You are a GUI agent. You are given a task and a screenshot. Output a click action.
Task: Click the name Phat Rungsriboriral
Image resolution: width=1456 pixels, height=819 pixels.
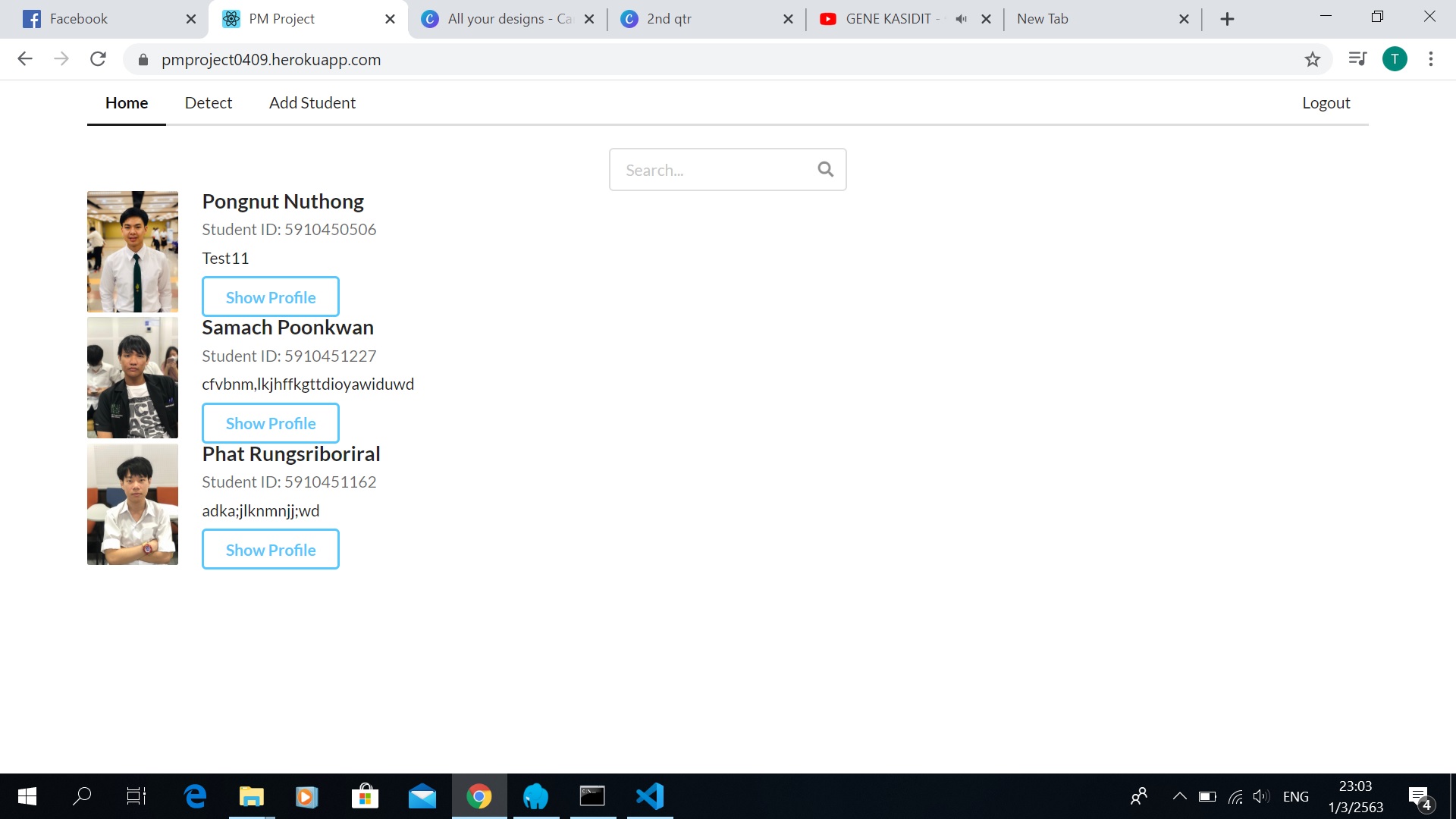click(291, 453)
